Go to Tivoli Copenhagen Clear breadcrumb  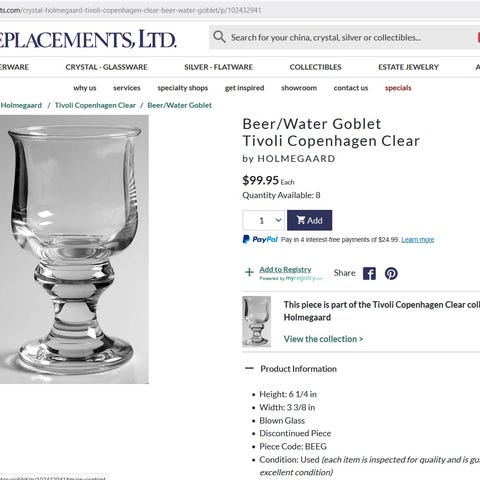click(95, 105)
